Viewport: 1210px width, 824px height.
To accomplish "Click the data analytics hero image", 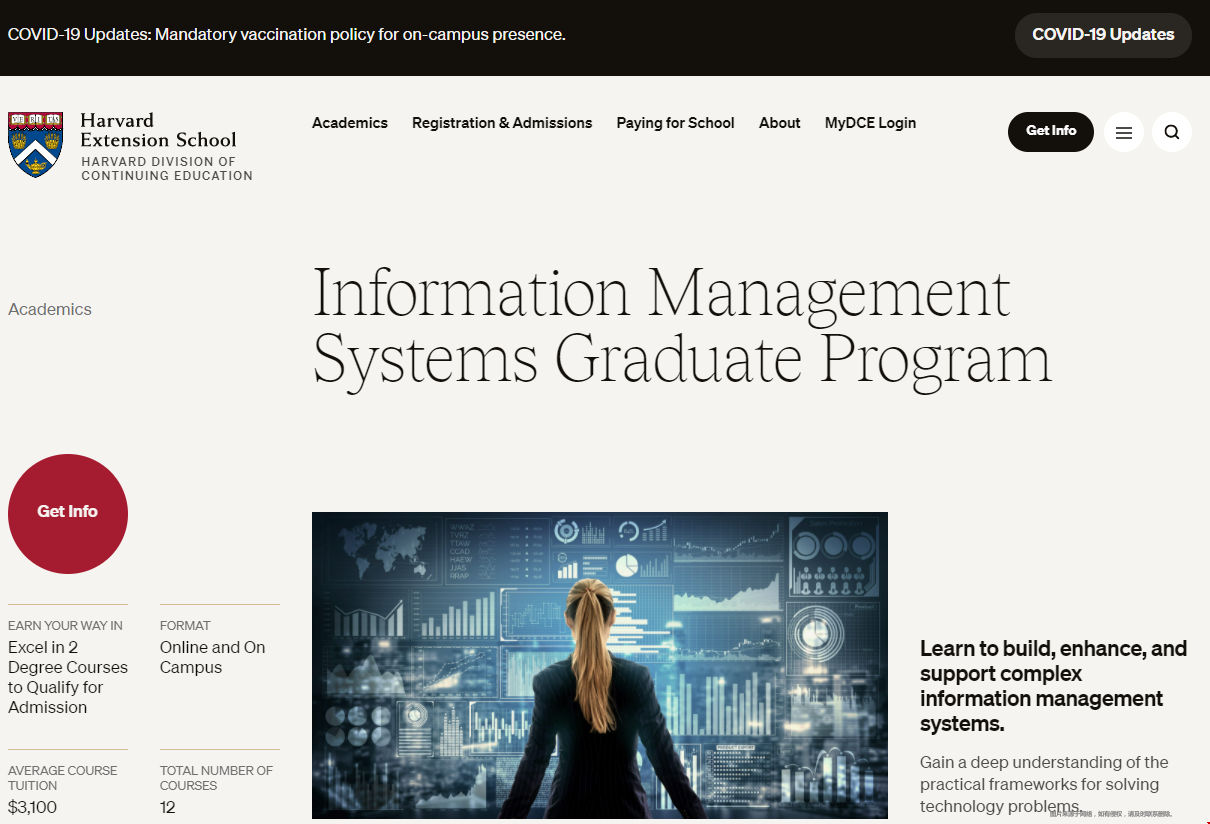I will coord(600,665).
